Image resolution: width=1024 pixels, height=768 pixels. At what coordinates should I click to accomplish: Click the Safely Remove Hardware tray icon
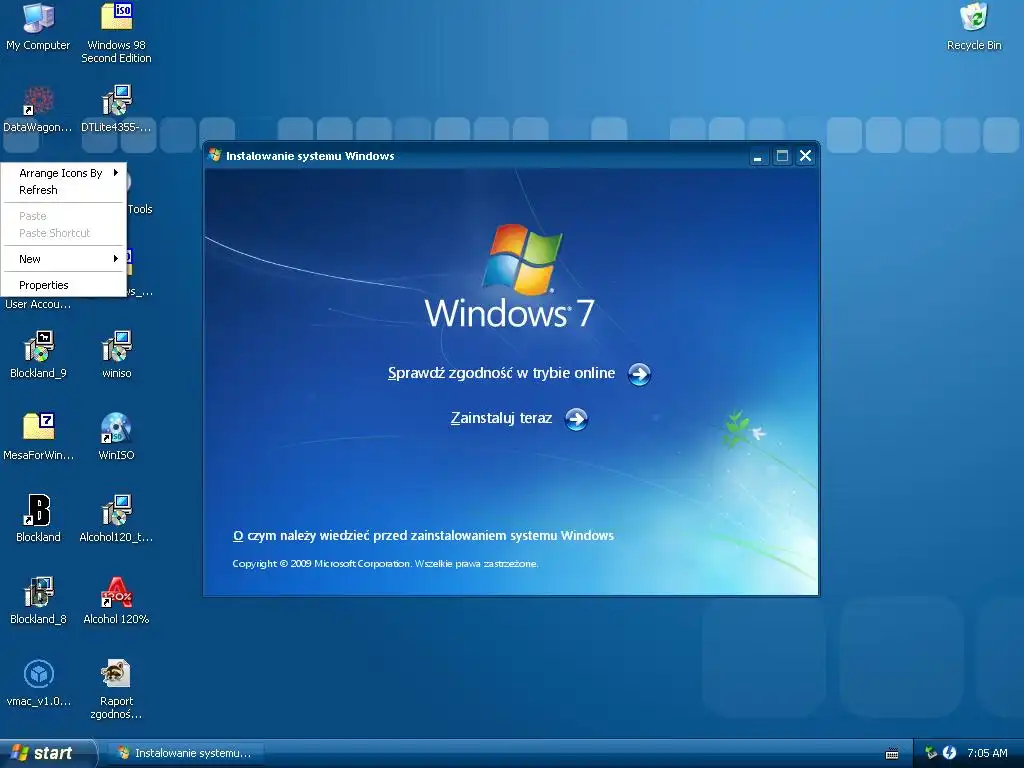tap(931, 753)
